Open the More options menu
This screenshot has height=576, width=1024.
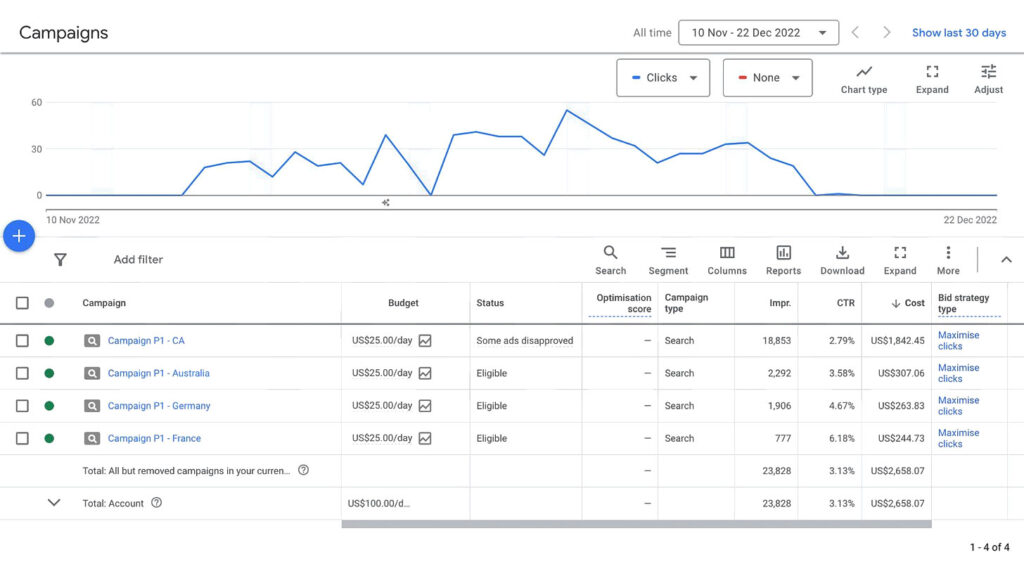(x=948, y=252)
